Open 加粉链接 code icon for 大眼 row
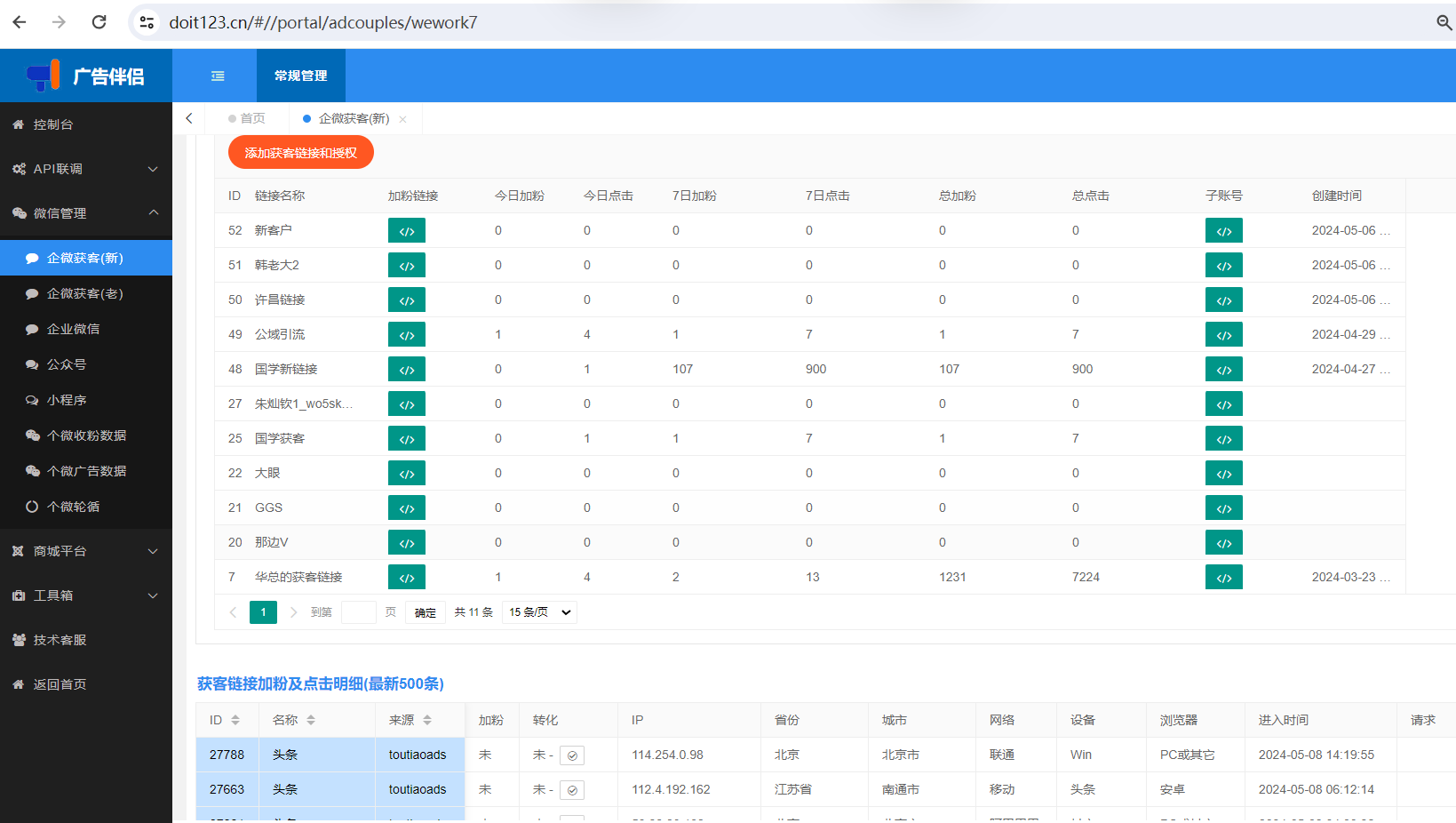1456x823 pixels. 407,473
